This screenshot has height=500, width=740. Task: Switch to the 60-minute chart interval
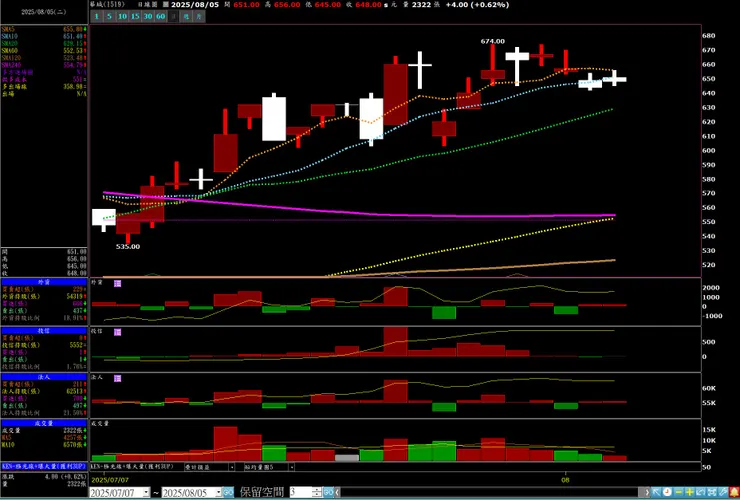pos(160,17)
